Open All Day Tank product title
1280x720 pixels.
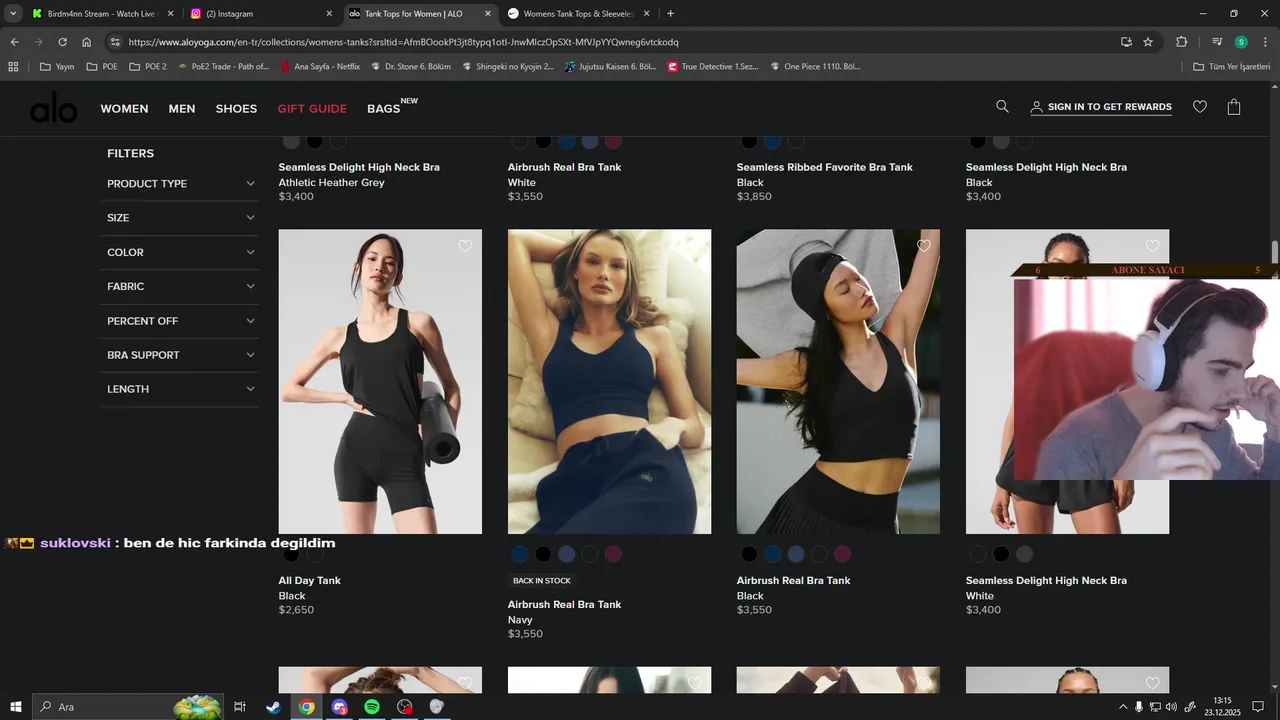click(x=310, y=580)
